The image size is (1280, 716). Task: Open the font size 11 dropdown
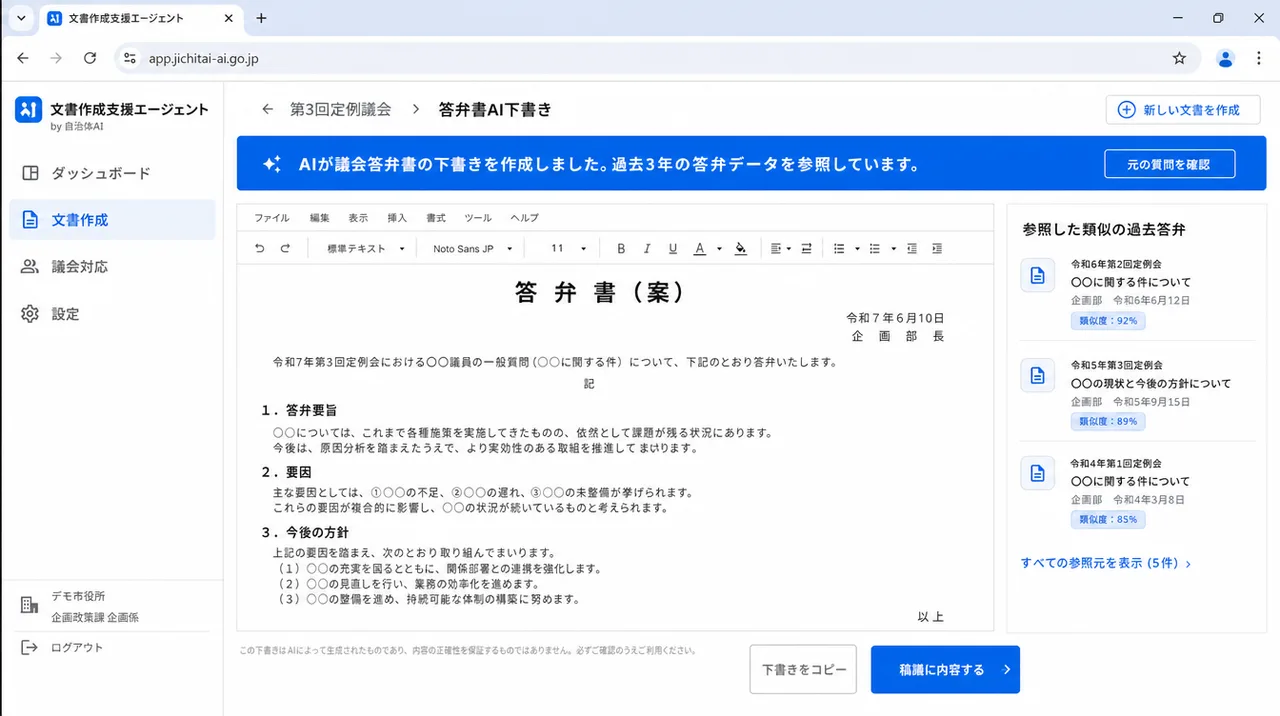[569, 248]
